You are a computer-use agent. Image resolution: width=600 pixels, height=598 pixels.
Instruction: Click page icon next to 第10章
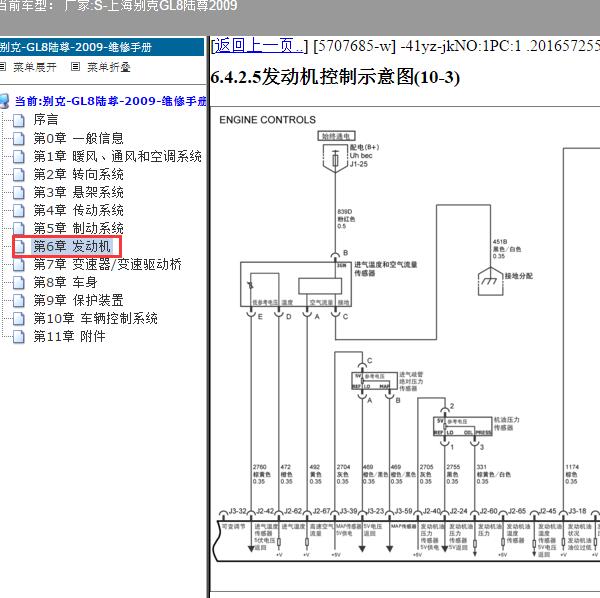pyautogui.click(x=19, y=319)
